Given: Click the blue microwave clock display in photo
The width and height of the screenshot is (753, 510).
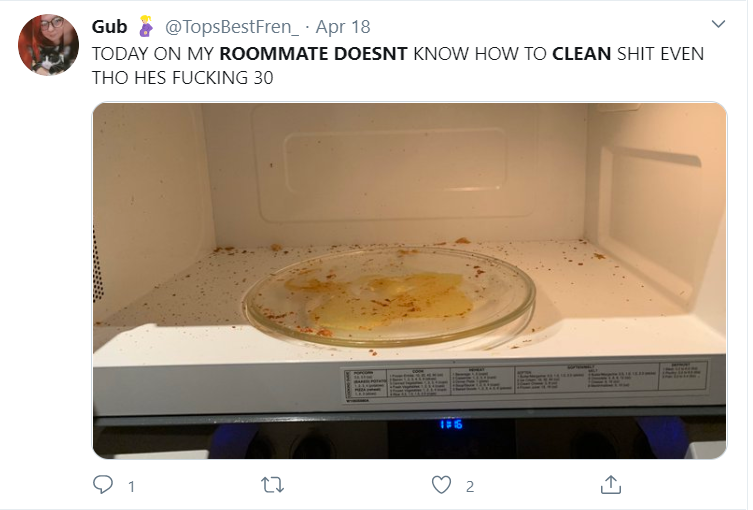Looking at the screenshot, I should [451, 424].
